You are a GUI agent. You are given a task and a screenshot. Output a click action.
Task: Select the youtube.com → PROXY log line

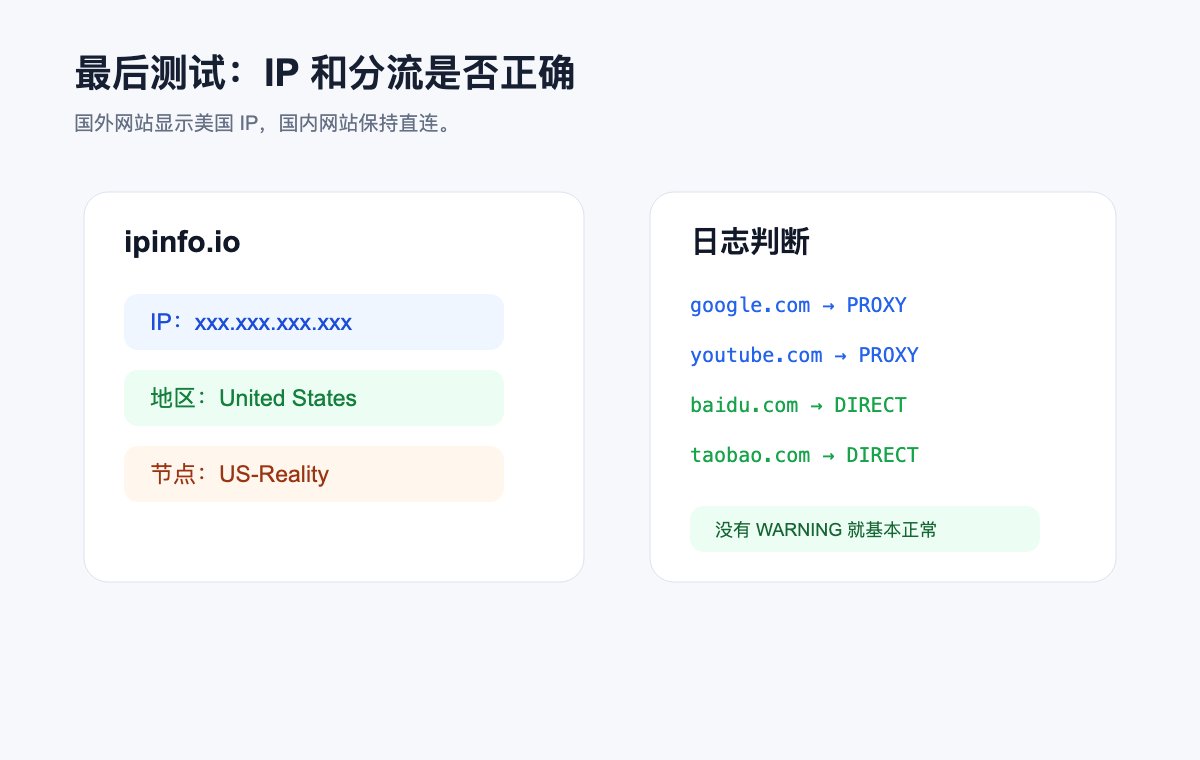coord(804,355)
